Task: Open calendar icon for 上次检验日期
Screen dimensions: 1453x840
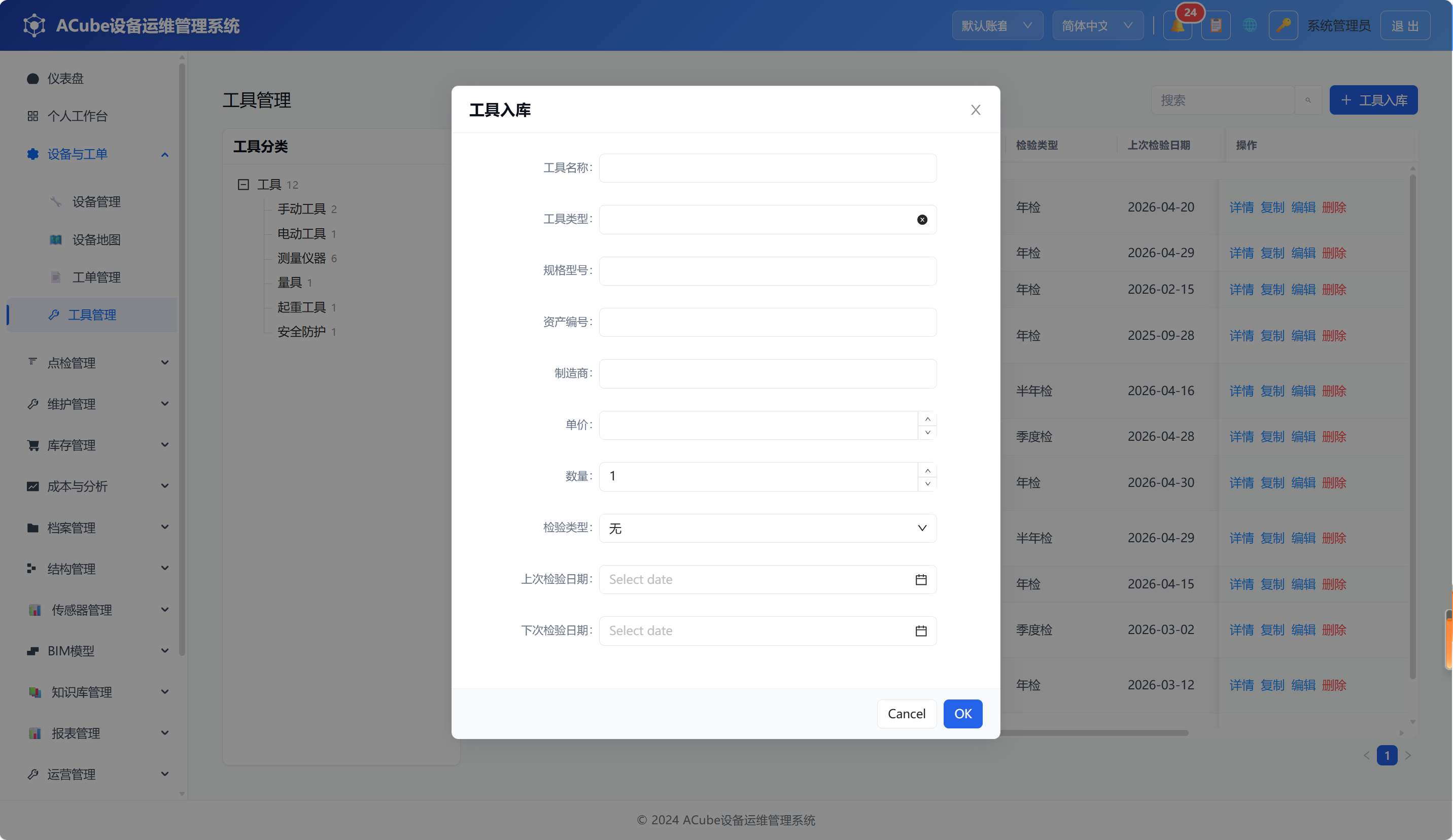Action: point(921,579)
